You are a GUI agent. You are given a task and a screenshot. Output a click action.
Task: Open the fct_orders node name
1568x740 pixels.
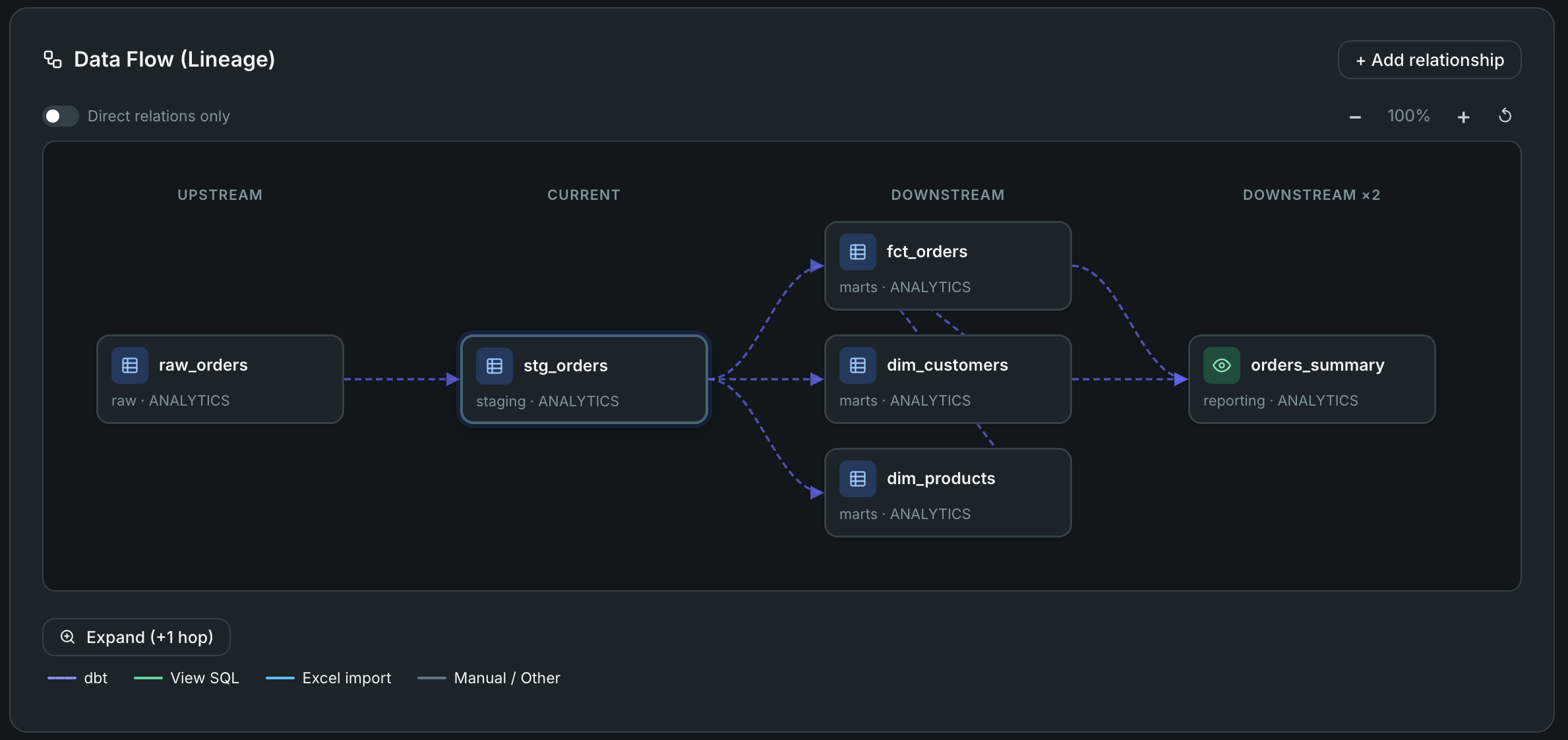927,251
